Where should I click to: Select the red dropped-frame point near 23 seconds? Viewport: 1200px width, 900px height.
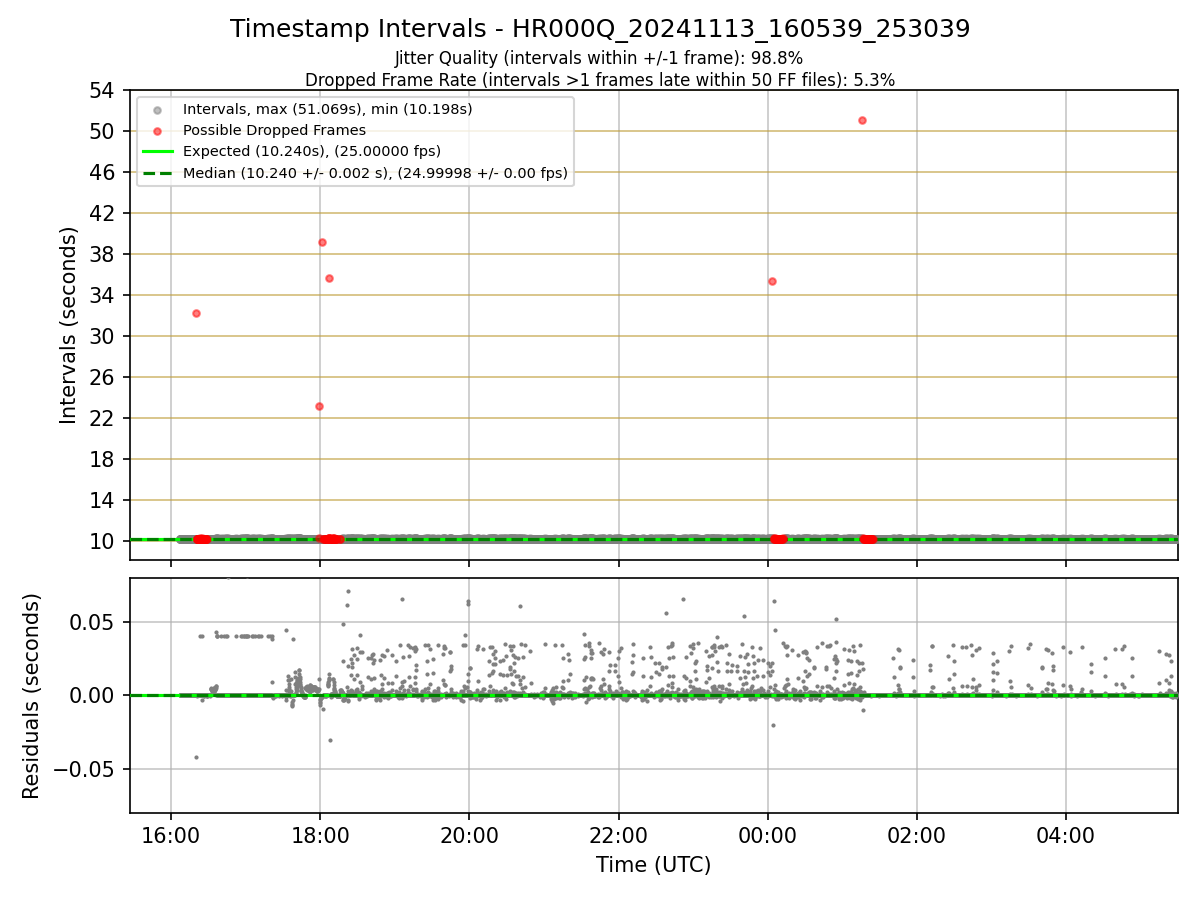(319, 406)
